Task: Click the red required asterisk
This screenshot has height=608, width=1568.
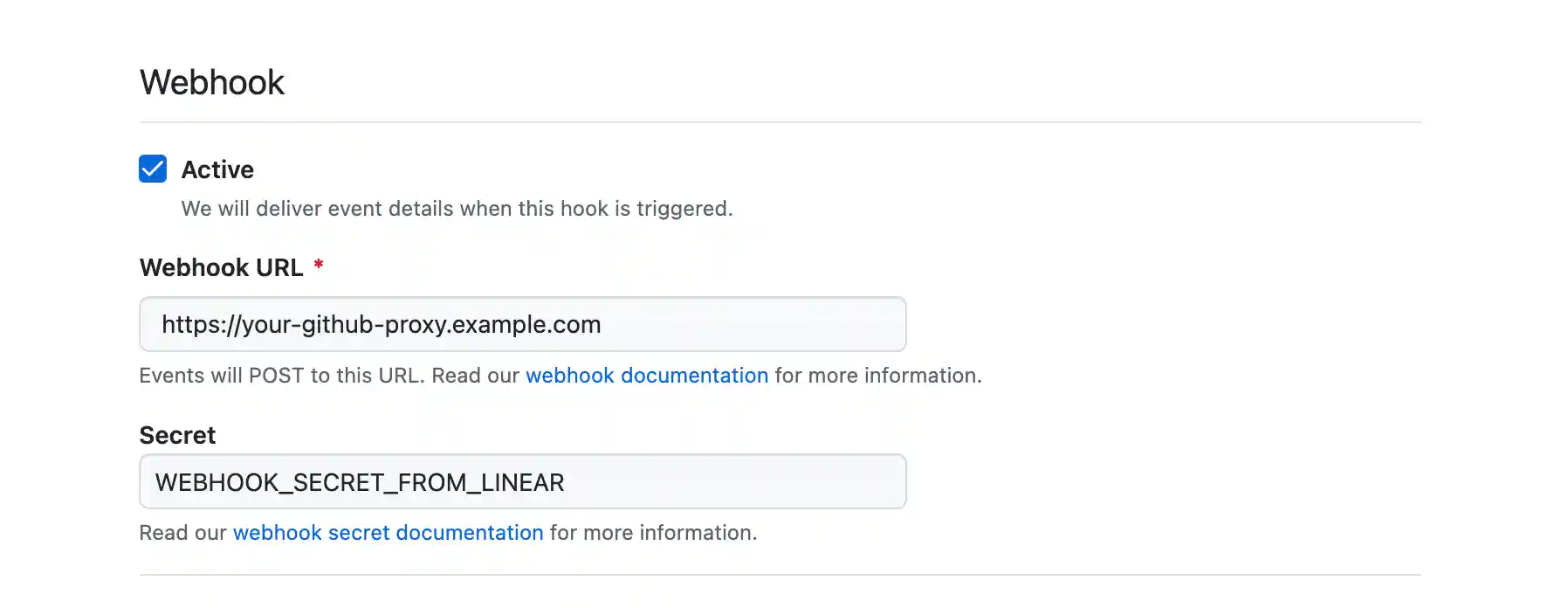Action: point(319,266)
